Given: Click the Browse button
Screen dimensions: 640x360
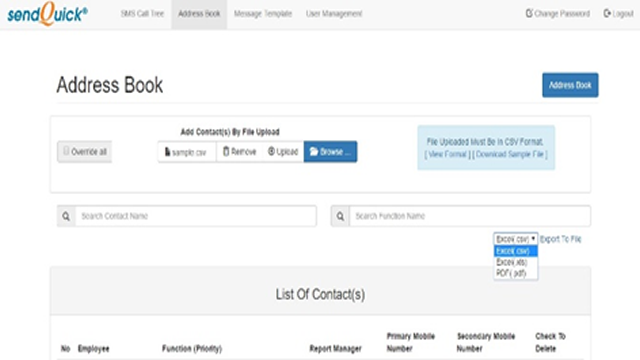Looking at the screenshot, I should click(x=330, y=152).
